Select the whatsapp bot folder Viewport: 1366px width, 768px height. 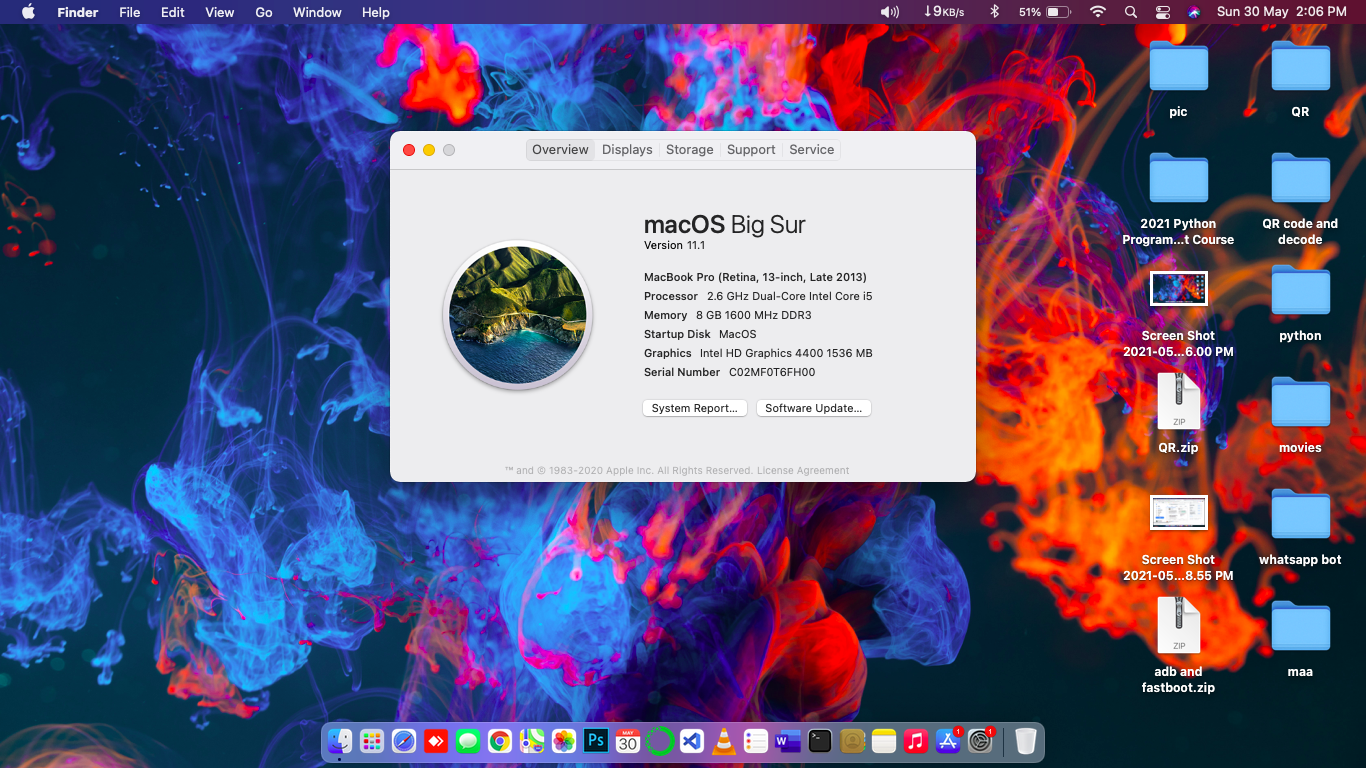pyautogui.click(x=1300, y=514)
